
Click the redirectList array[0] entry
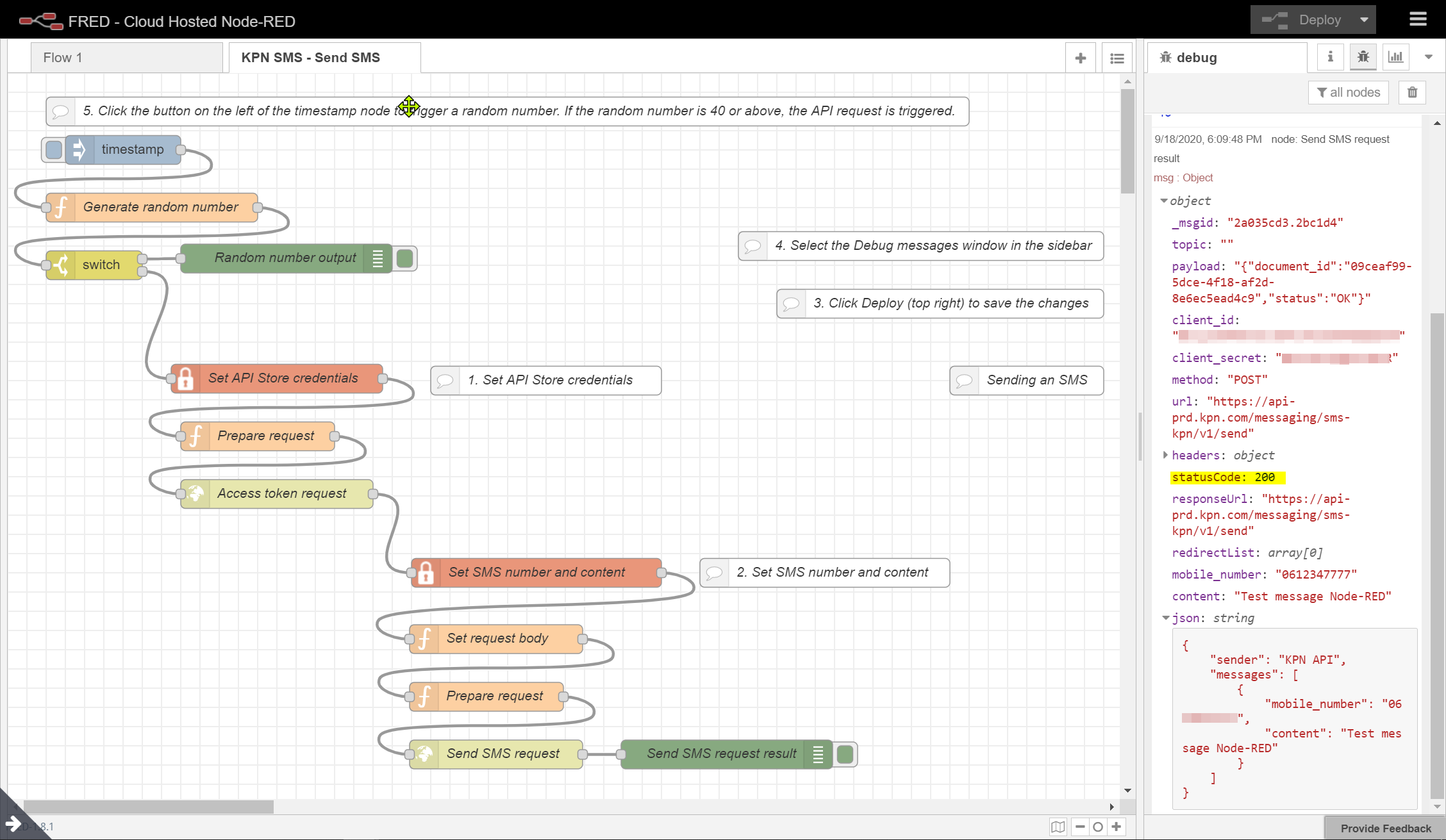(x=1247, y=553)
